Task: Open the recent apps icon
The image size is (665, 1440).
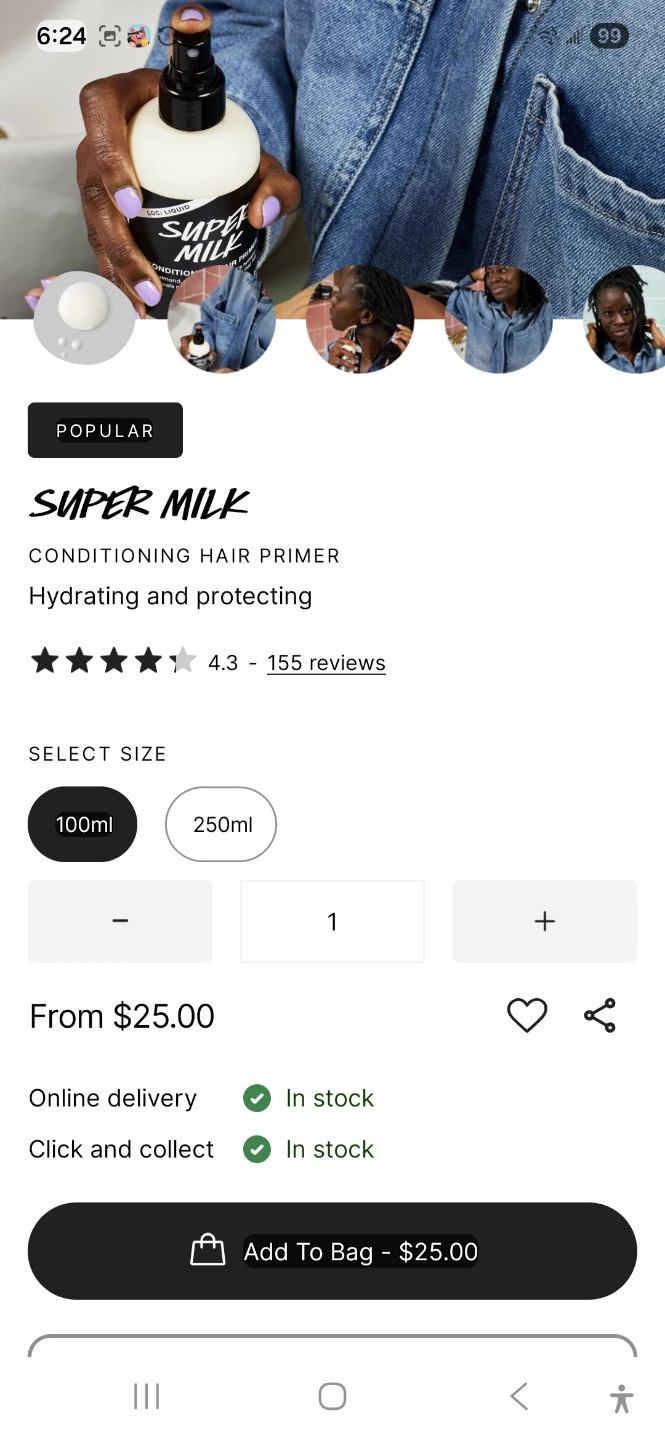Action: pos(146,1396)
